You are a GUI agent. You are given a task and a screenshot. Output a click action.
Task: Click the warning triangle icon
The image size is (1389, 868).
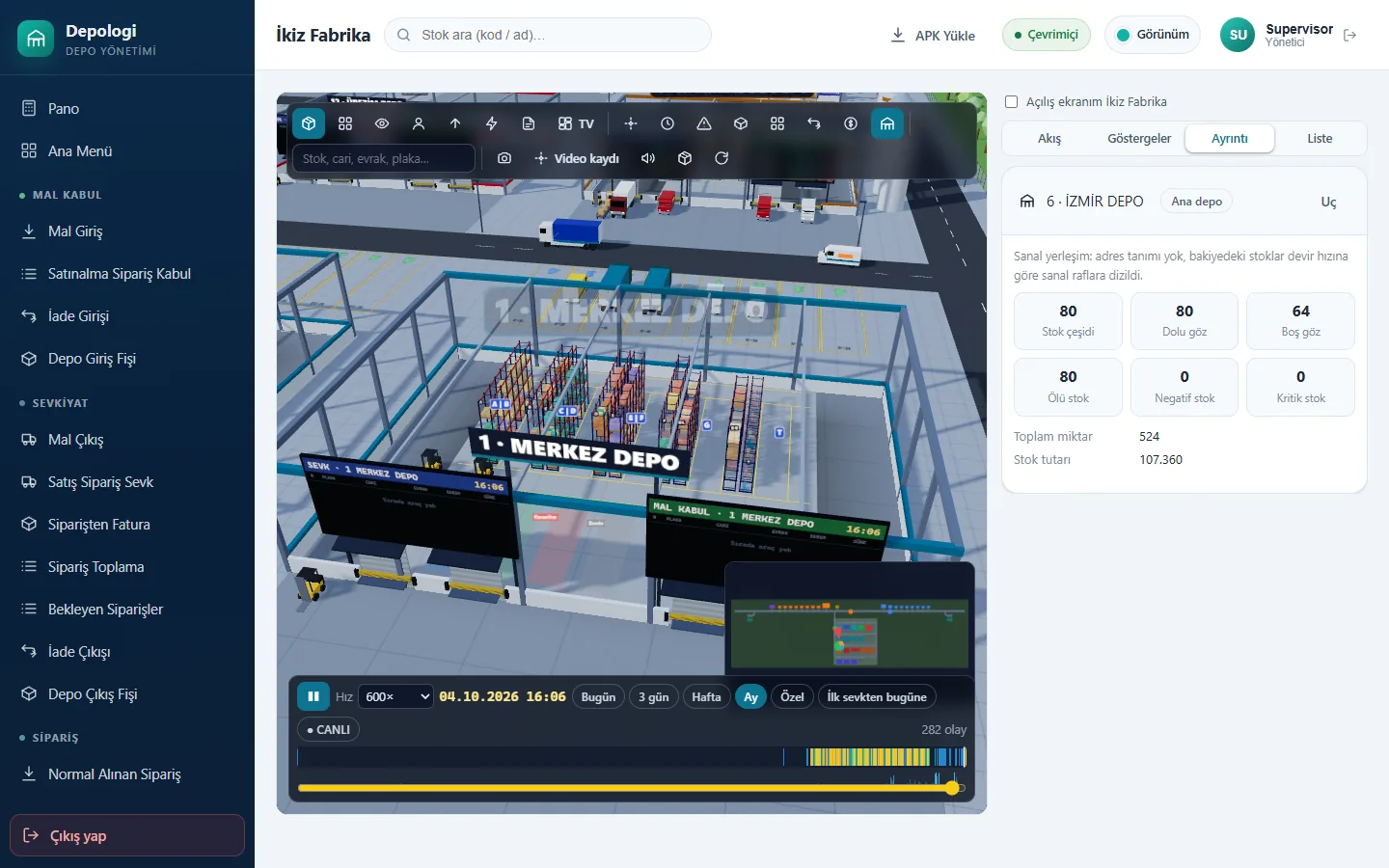pyautogui.click(x=704, y=123)
